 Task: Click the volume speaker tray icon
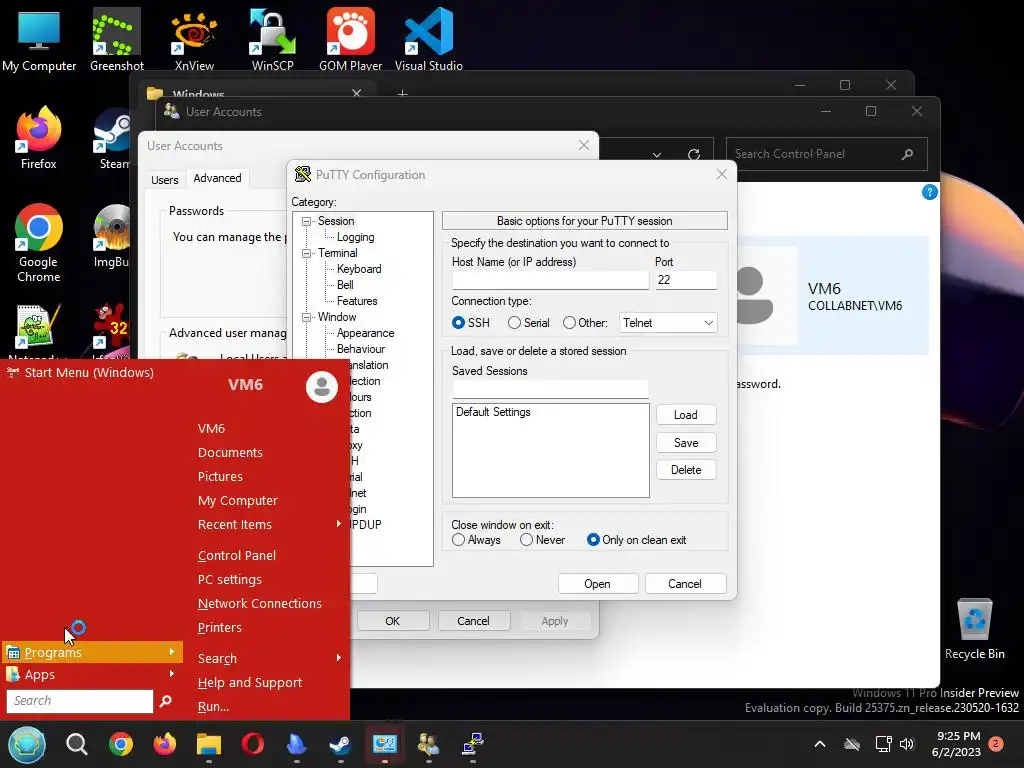(x=907, y=744)
